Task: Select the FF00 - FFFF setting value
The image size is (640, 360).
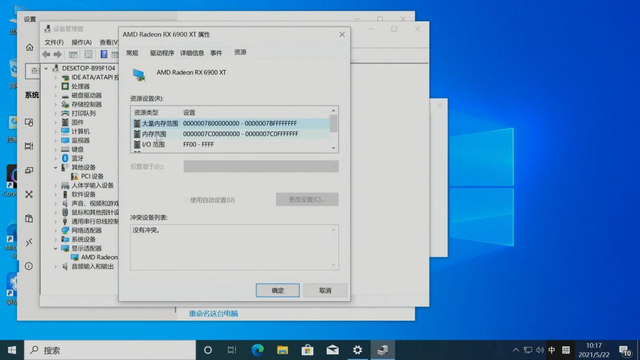Action: pyautogui.click(x=198, y=144)
